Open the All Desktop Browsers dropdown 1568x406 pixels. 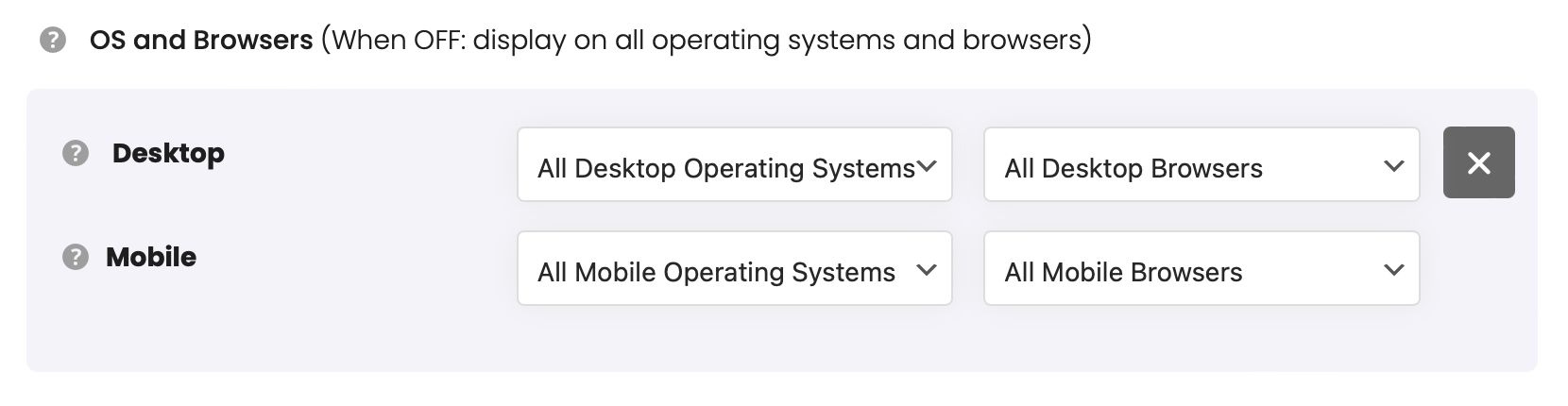coord(1202,164)
